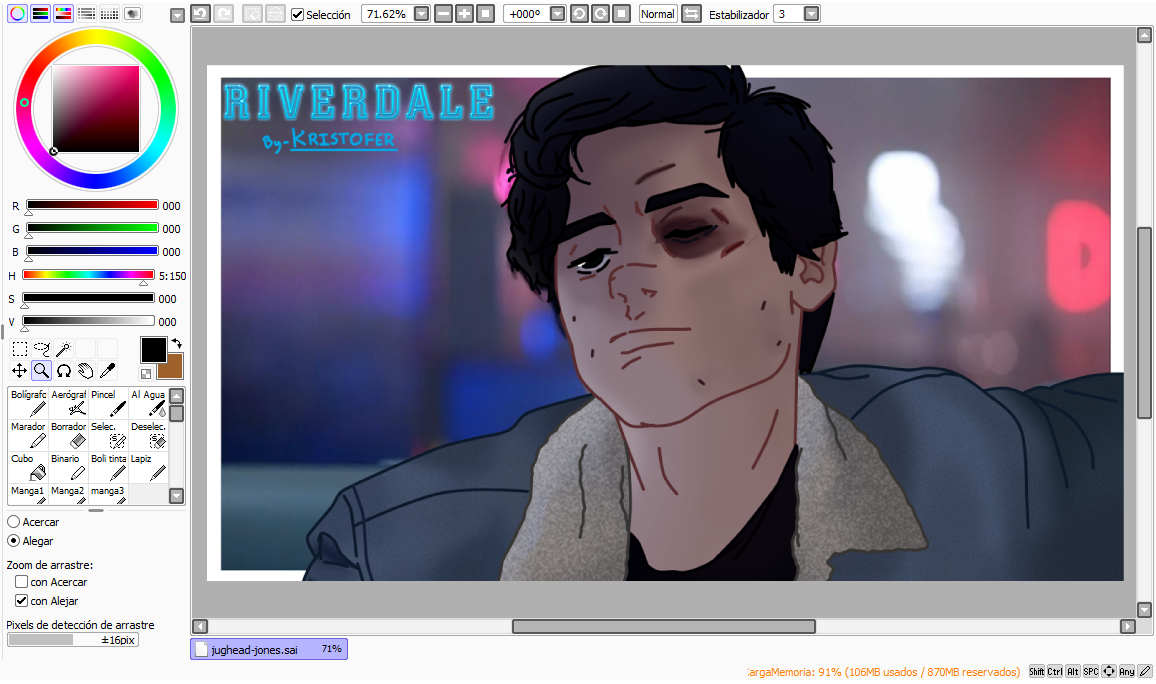
Task: Choose the Selec. pen tool
Action: tap(108, 435)
